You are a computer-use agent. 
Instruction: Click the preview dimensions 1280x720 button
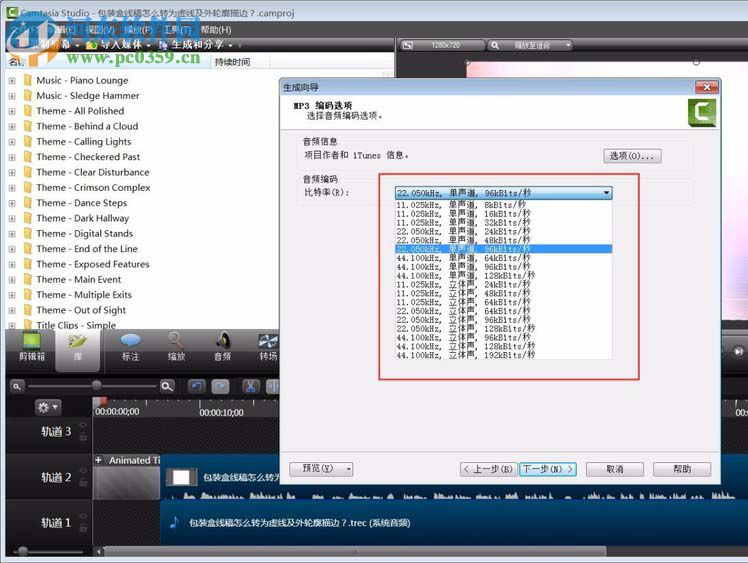pyautogui.click(x=441, y=45)
